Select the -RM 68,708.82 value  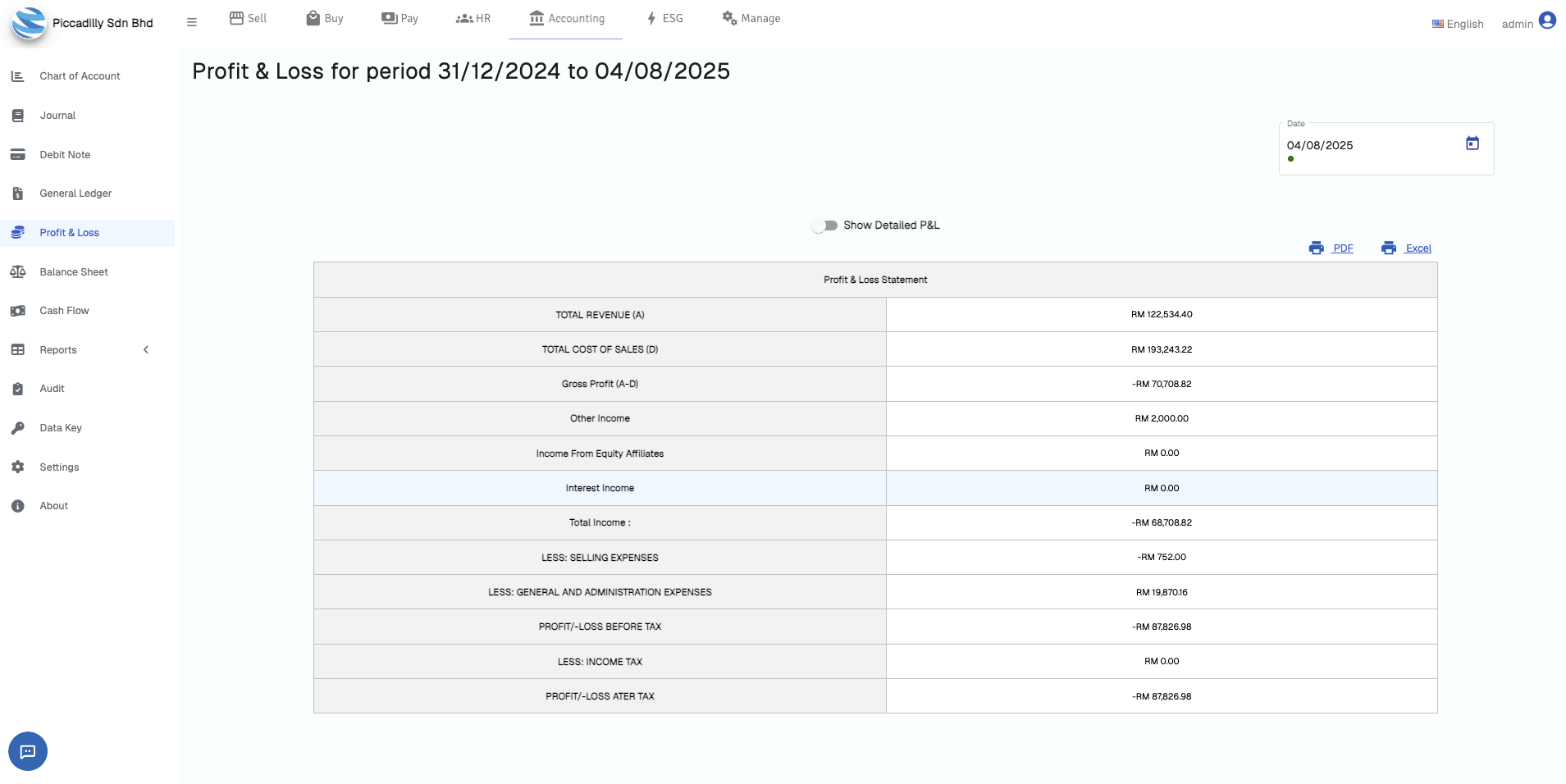coord(1162,522)
